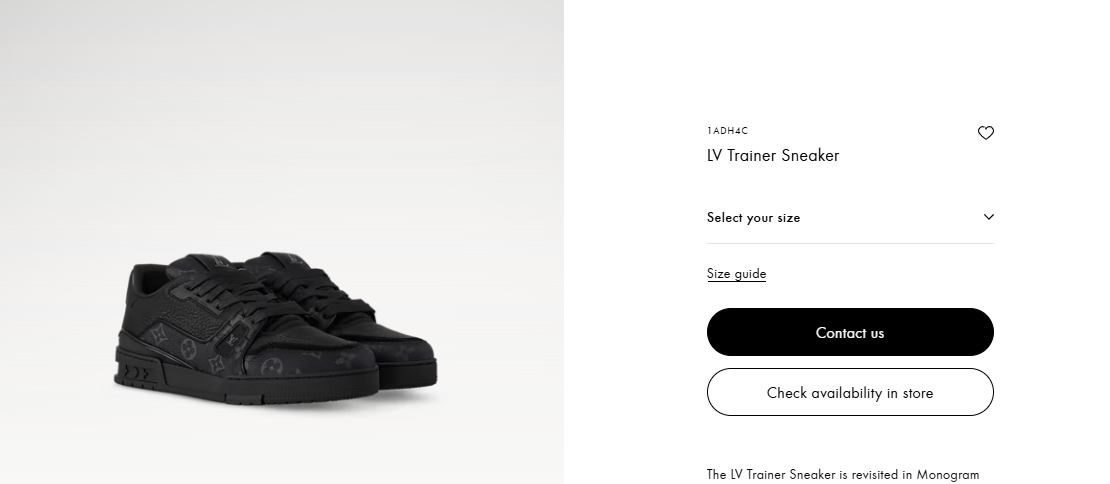Click the chevron arrow on size selector
The image size is (1110, 484).
click(988, 217)
